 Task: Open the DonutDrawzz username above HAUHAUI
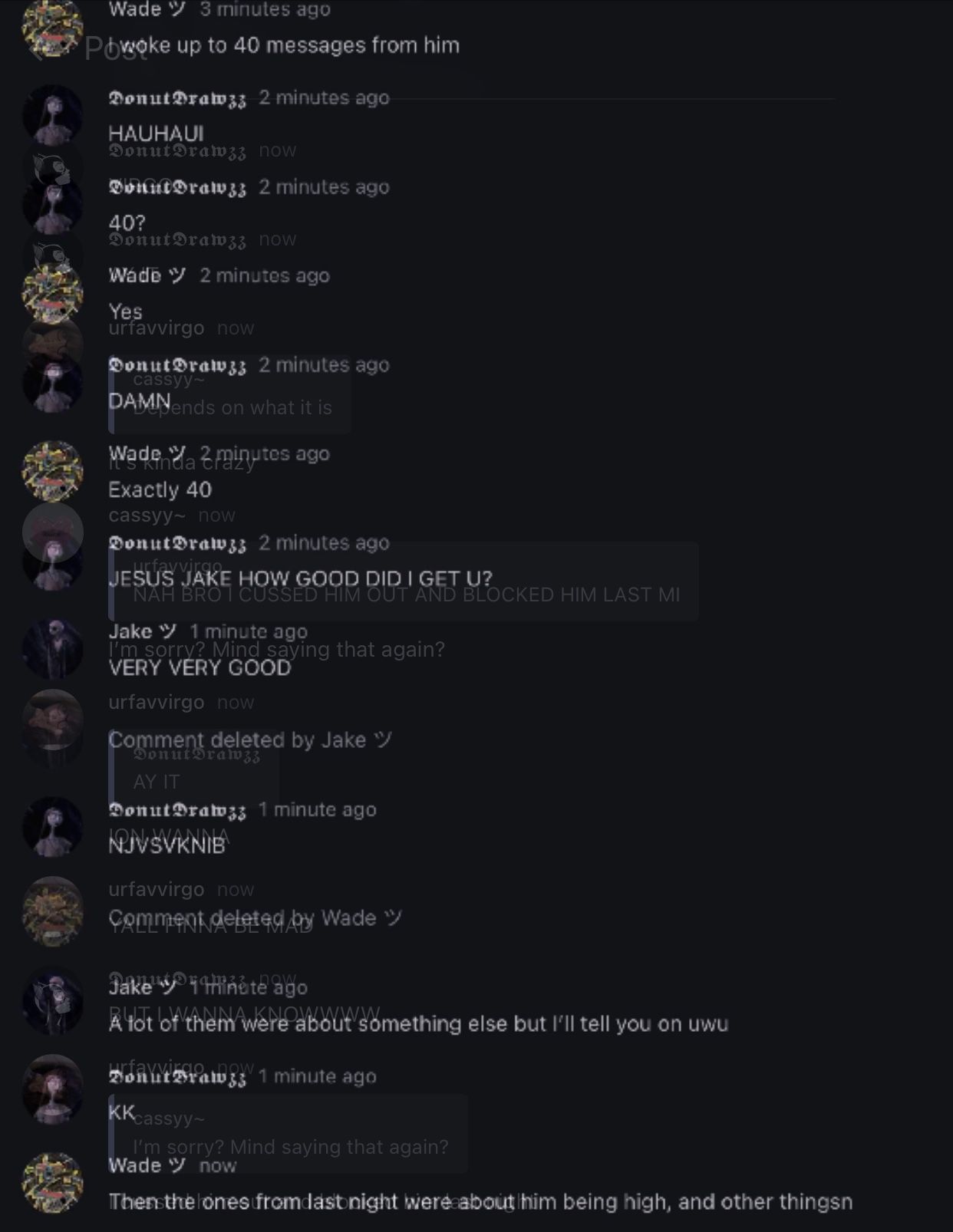pos(177,98)
